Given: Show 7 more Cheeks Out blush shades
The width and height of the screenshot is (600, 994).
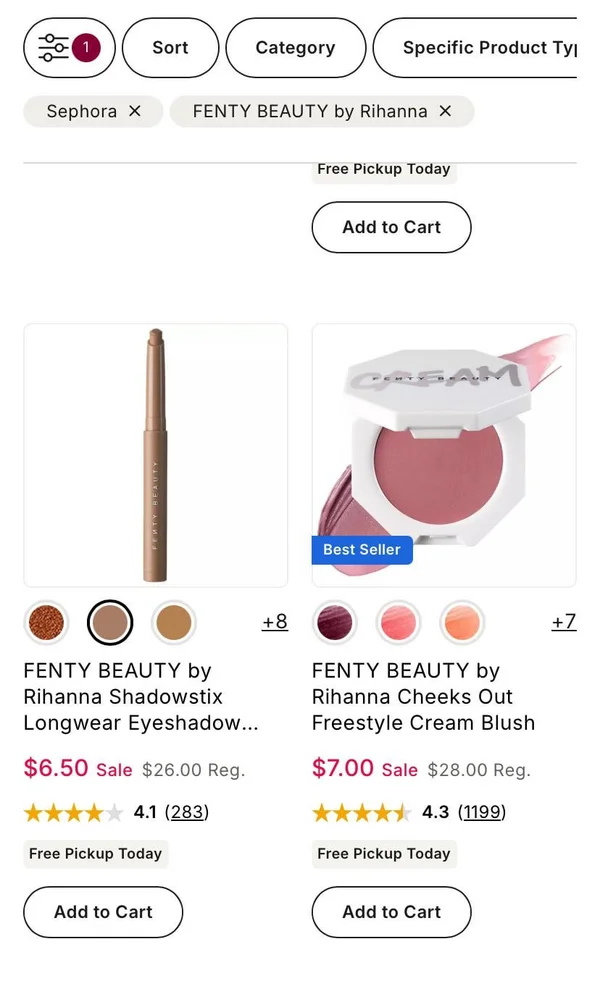Looking at the screenshot, I should tap(563, 622).
